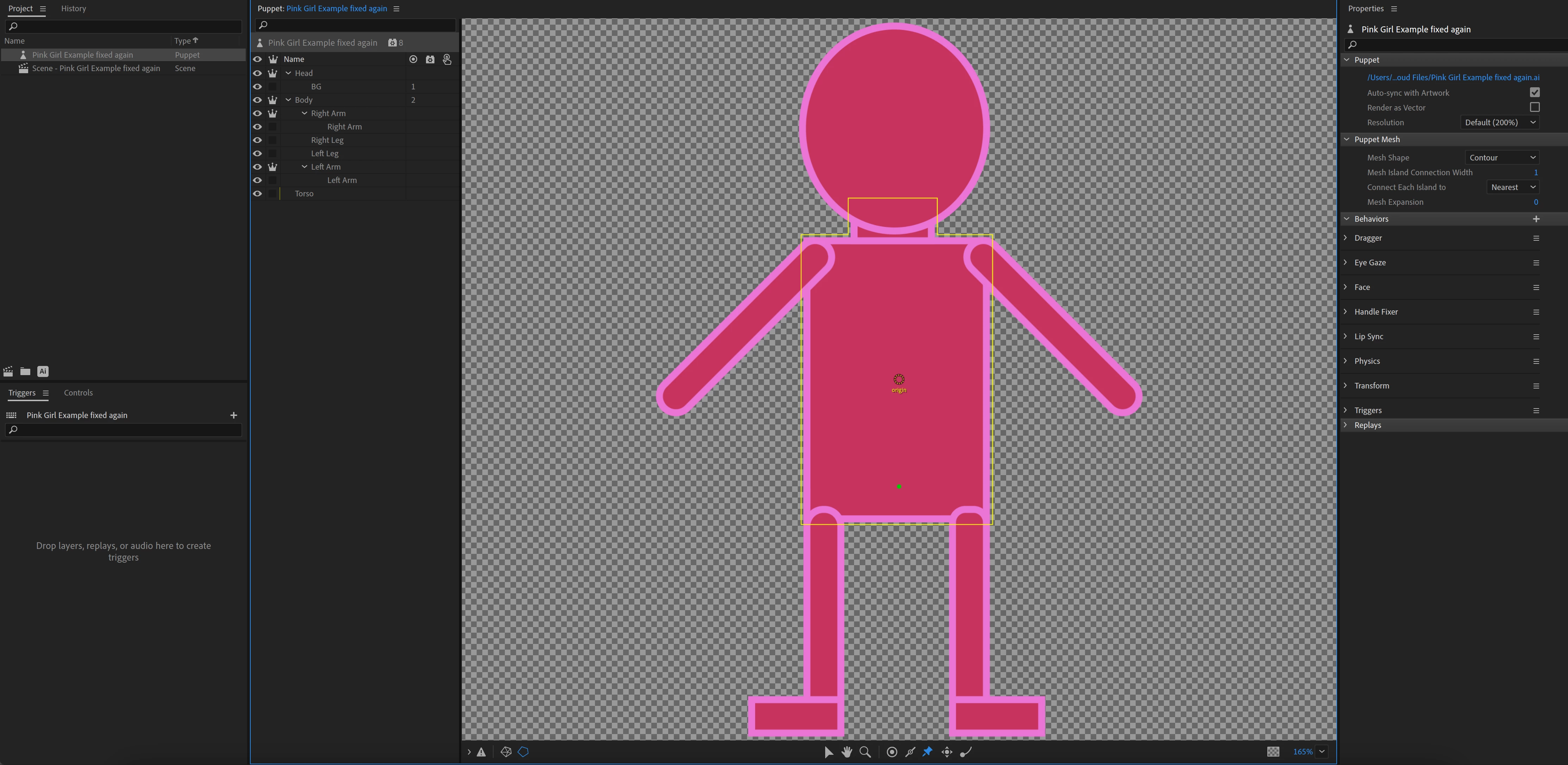Open the puppet artwork file path link
Image resolution: width=1568 pixels, height=765 pixels.
pyautogui.click(x=1453, y=77)
